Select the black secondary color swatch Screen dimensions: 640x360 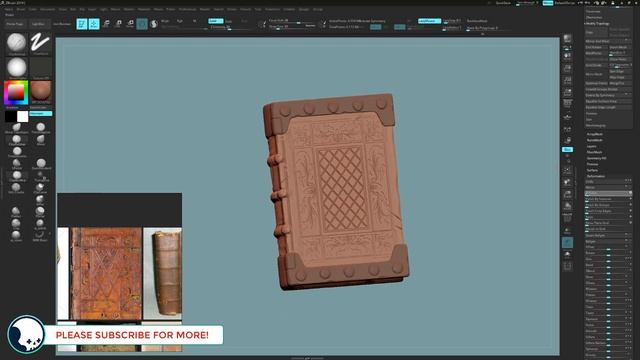[x=11, y=117]
